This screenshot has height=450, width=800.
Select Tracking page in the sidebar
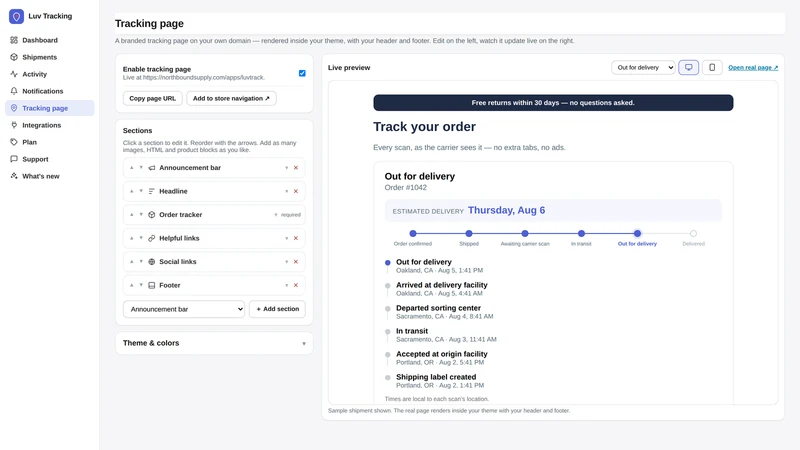point(49,108)
